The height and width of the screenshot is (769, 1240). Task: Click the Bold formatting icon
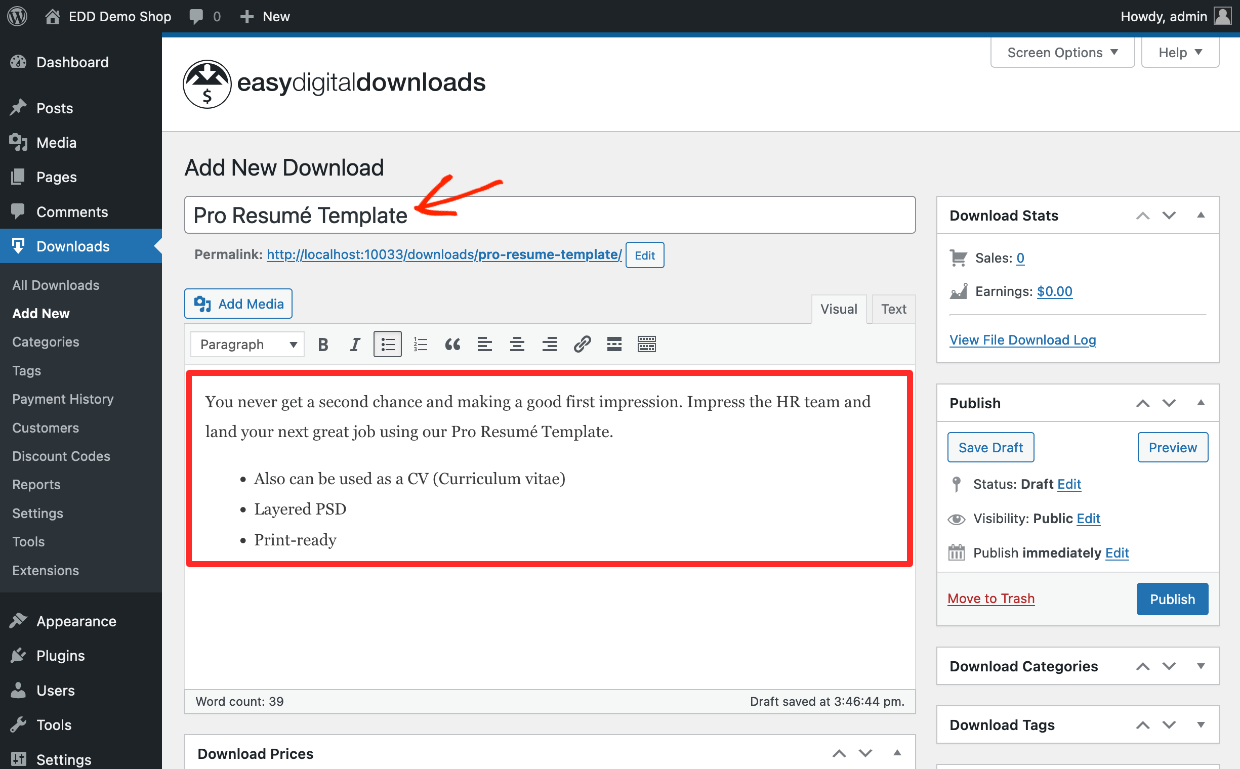323,345
